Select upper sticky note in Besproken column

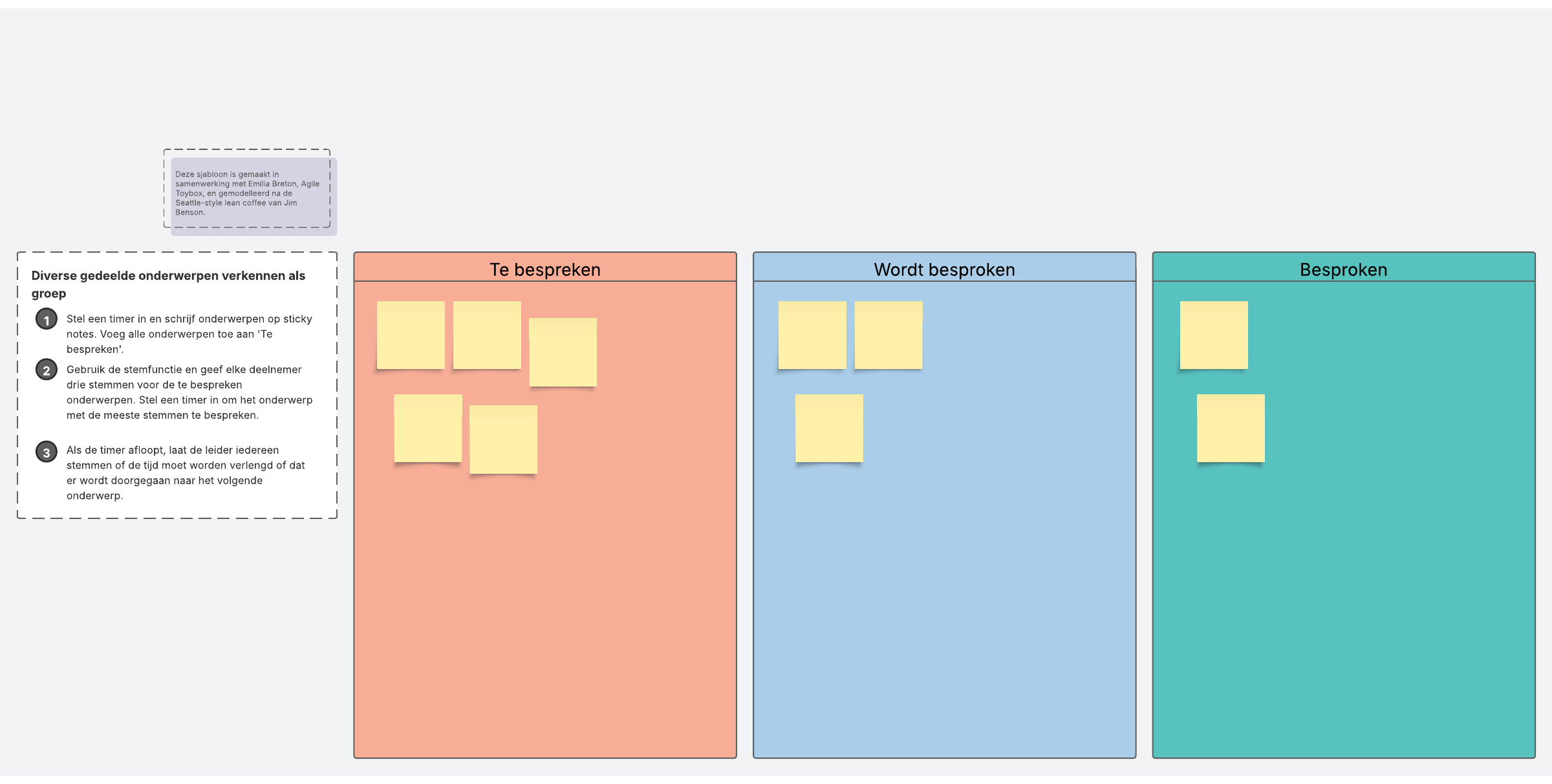point(1214,335)
